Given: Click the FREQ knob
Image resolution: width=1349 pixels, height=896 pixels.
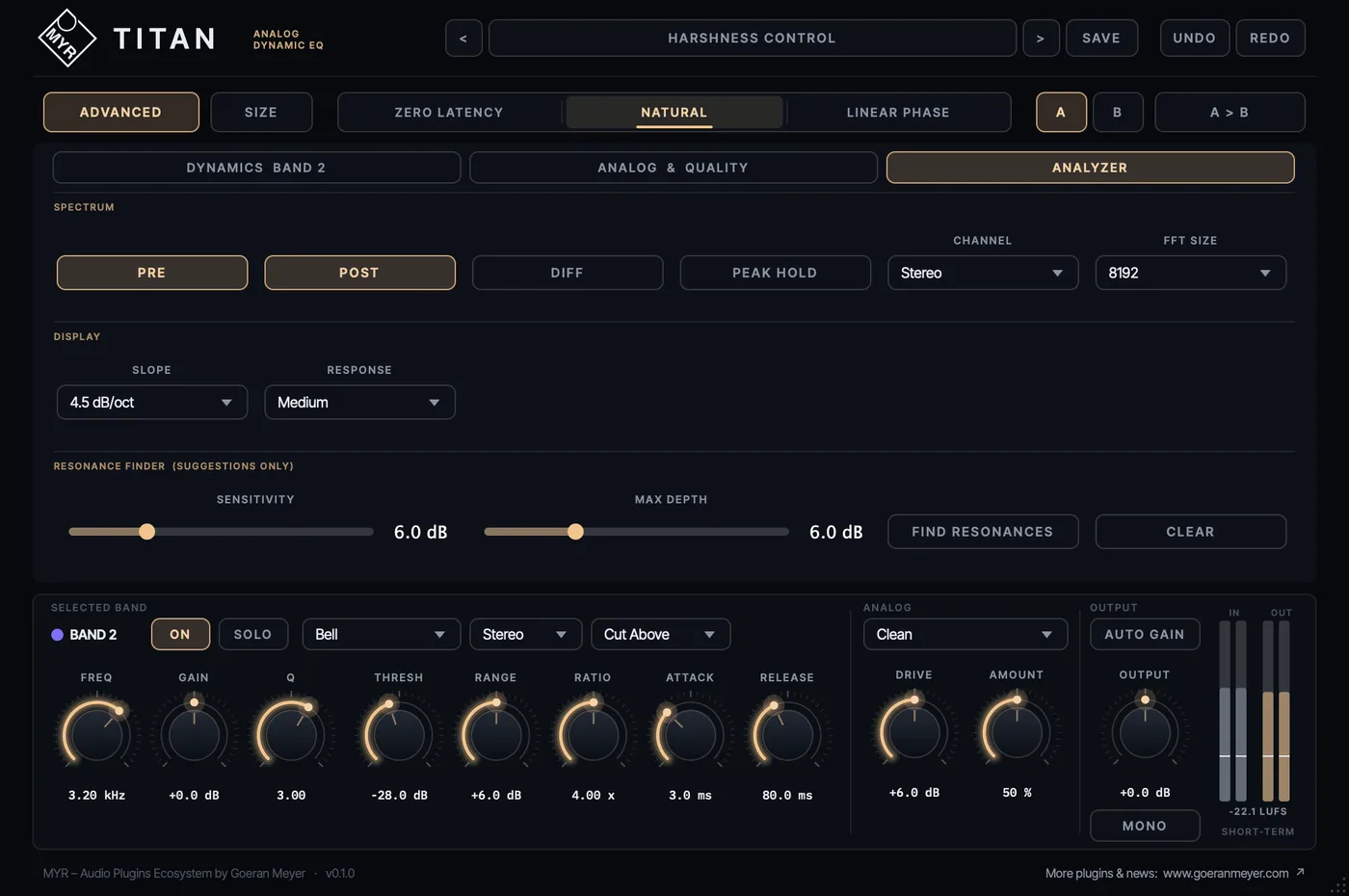Looking at the screenshot, I should tap(96, 734).
